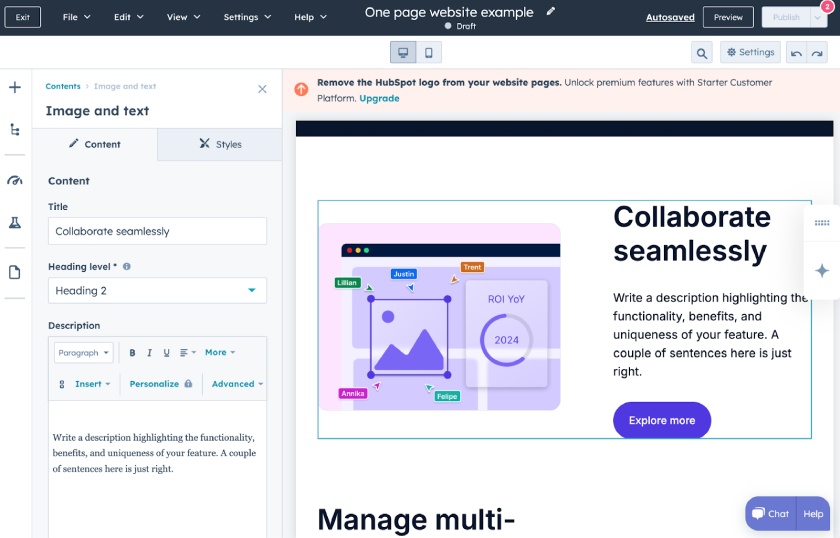This screenshot has height=538, width=840.
Task: Click the anchor icon beside Insert
Action: tap(62, 384)
